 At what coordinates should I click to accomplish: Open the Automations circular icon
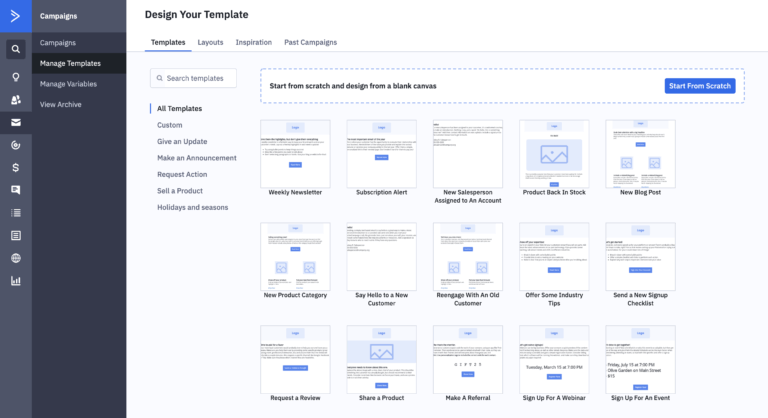click(x=16, y=145)
